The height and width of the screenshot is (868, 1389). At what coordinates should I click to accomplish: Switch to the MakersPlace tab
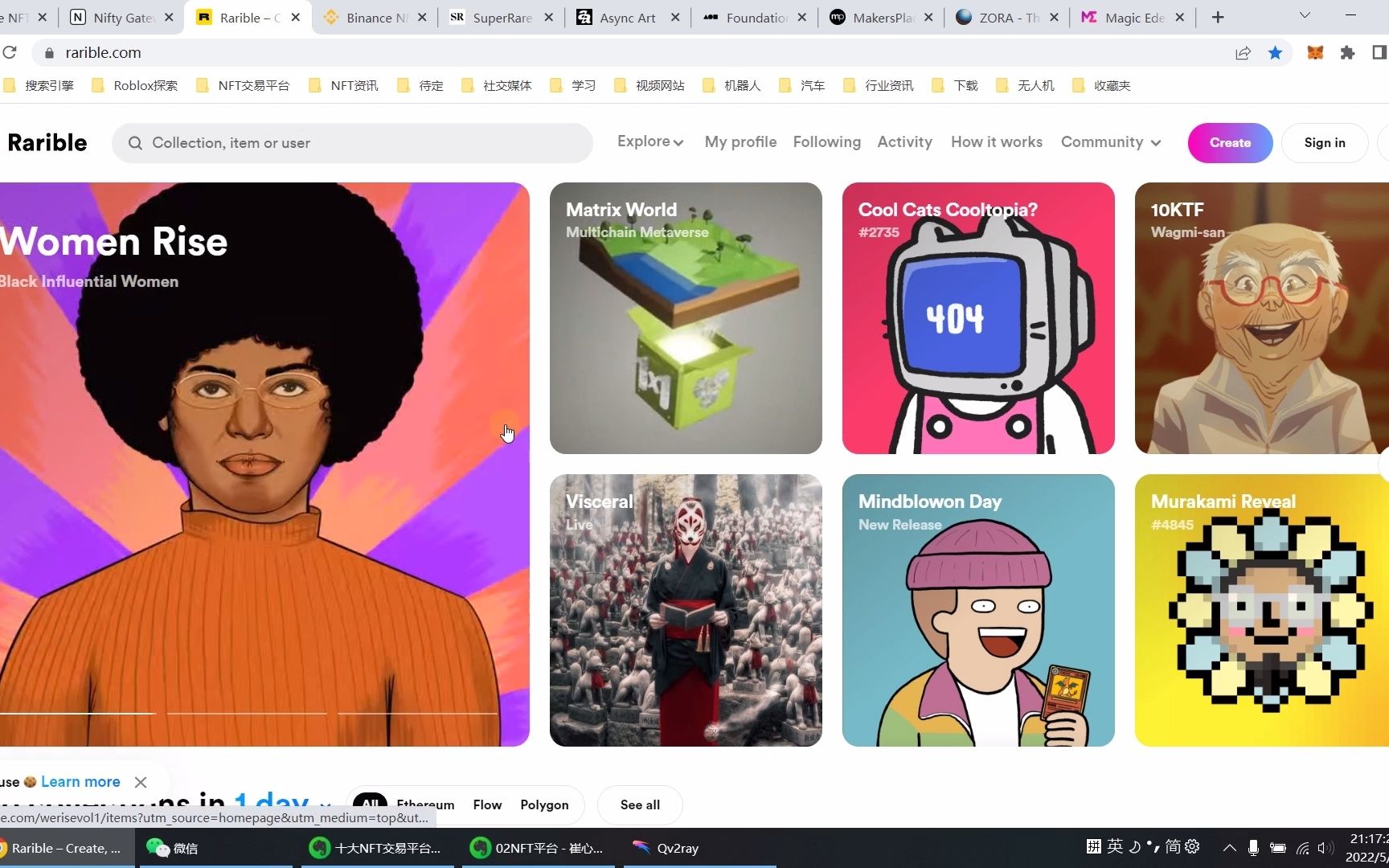pos(882,17)
